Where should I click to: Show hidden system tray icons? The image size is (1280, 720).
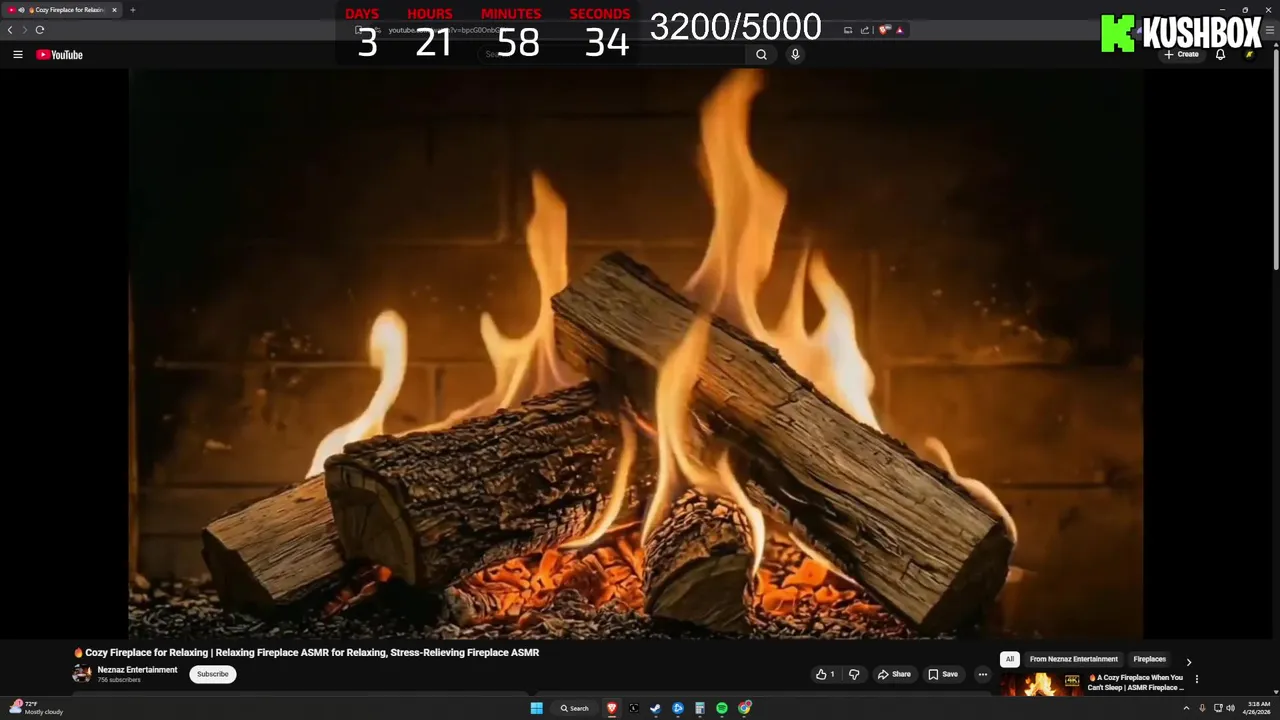click(1186, 708)
